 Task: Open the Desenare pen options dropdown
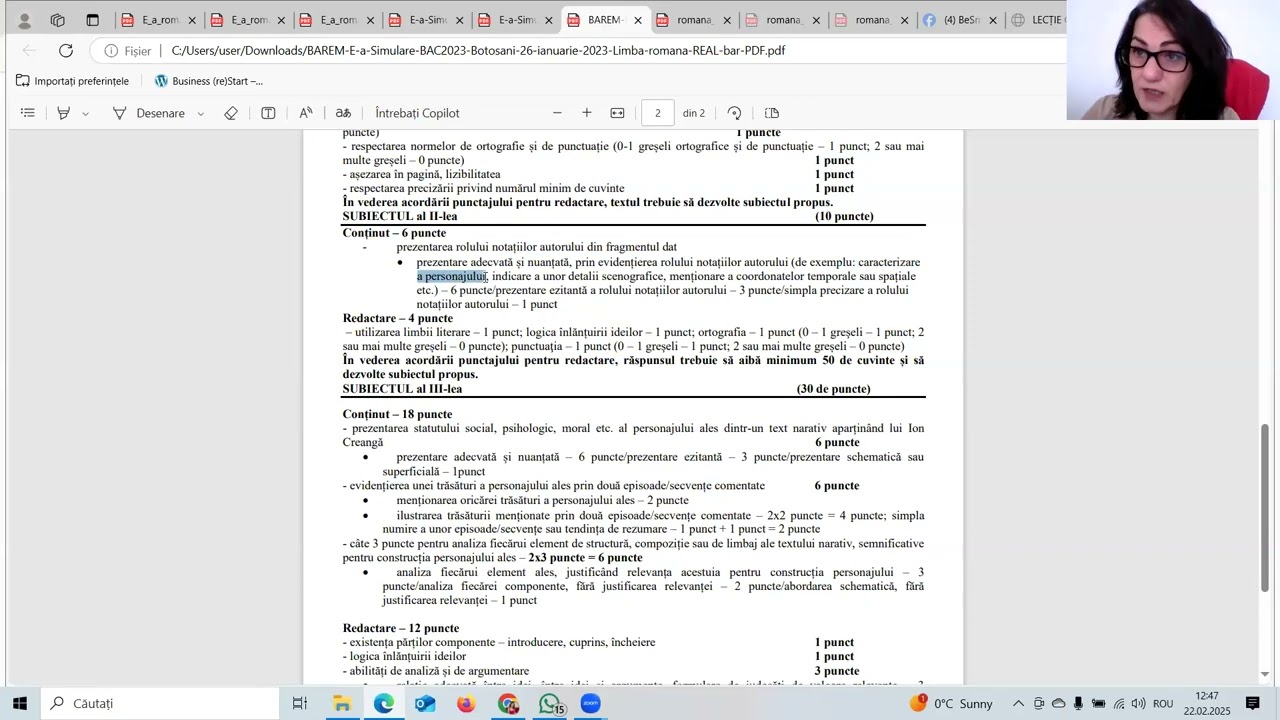pos(201,113)
